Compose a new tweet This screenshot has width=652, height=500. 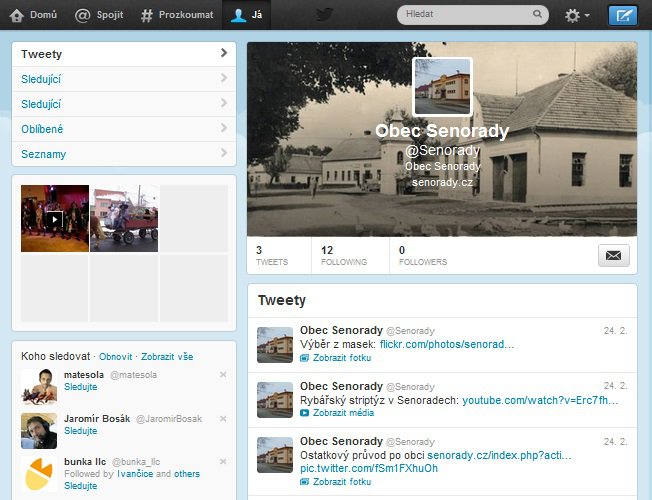[x=623, y=15]
